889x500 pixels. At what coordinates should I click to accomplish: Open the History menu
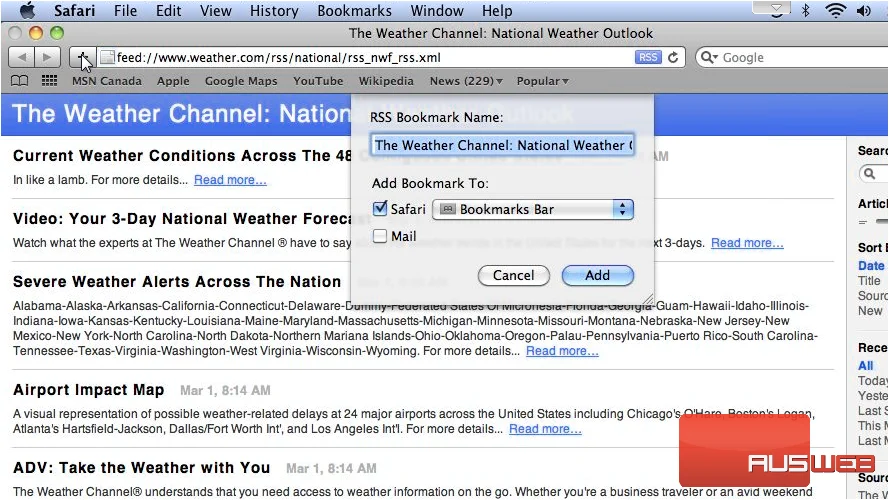(274, 10)
